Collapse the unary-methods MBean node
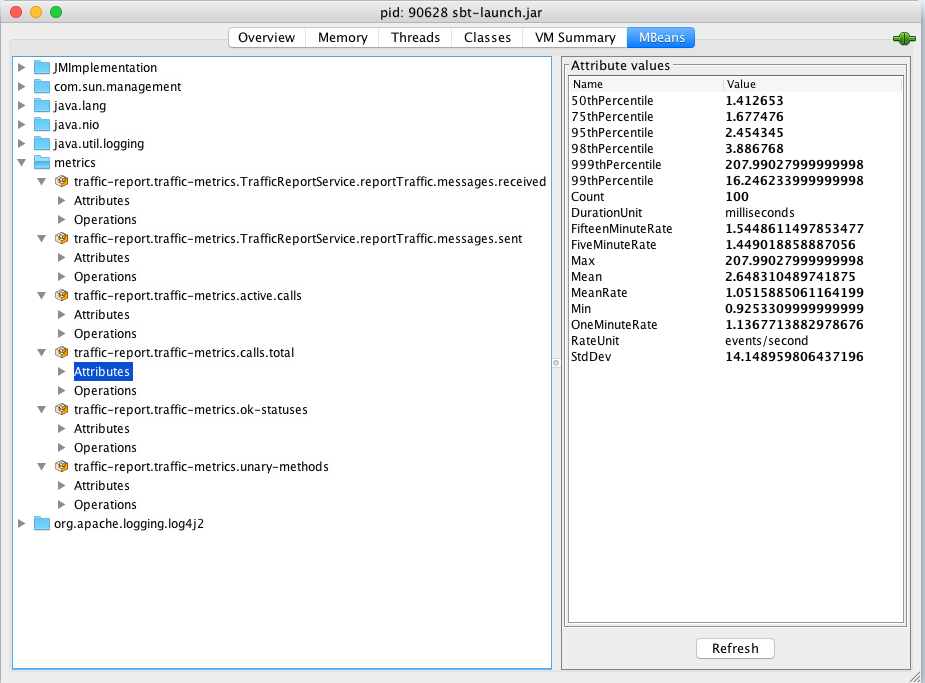 pyautogui.click(x=41, y=467)
